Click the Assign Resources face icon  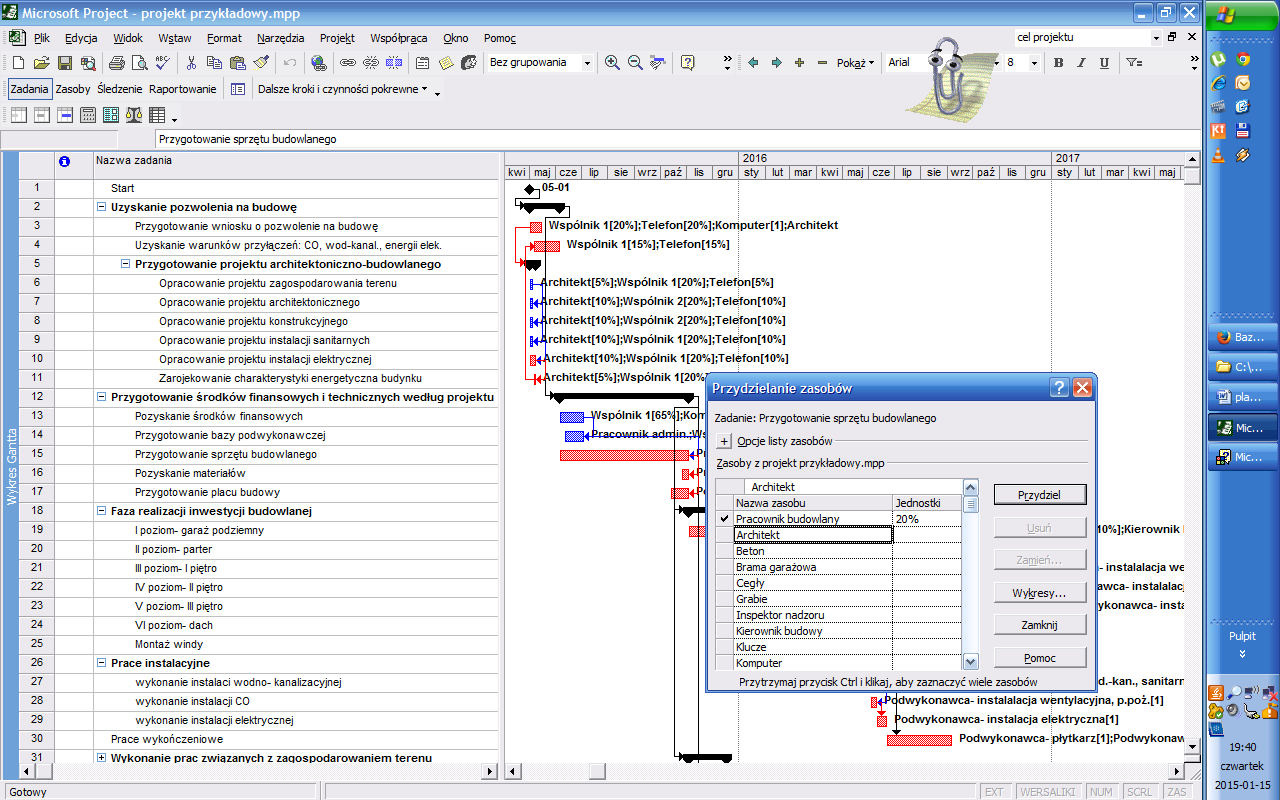[x=469, y=63]
